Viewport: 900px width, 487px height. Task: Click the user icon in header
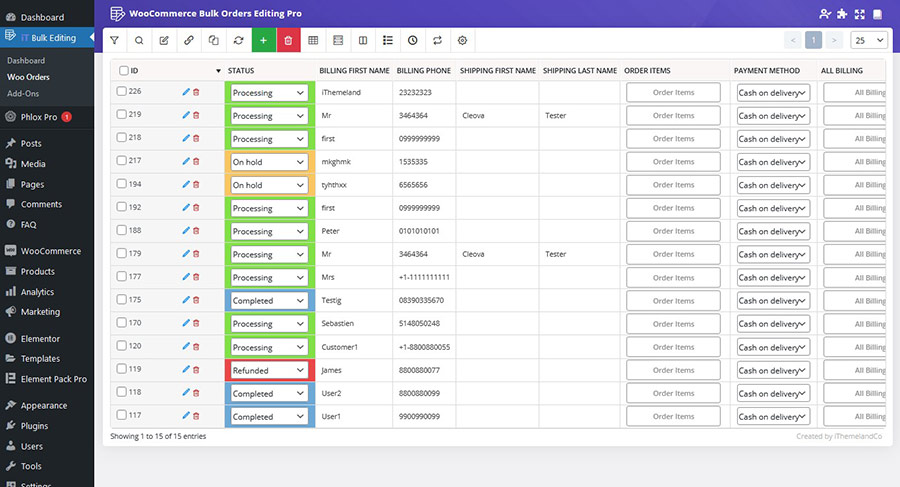825,14
